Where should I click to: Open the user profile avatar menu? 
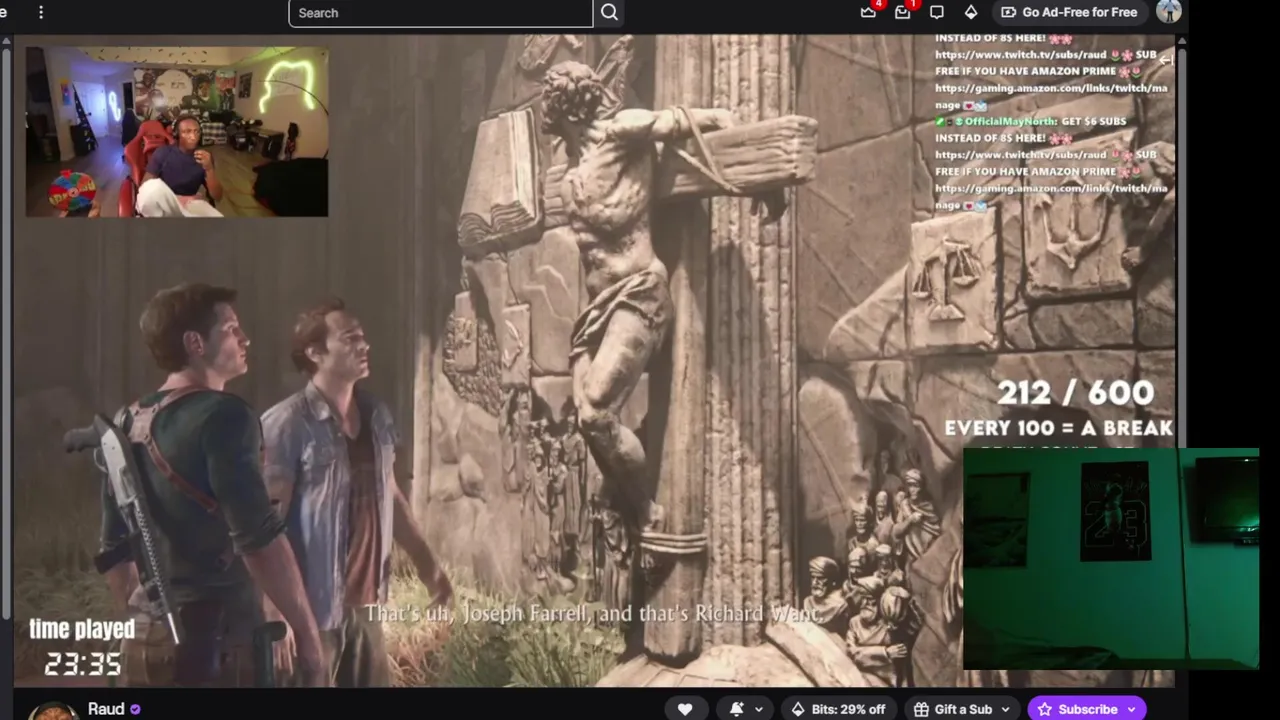[x=1168, y=12]
